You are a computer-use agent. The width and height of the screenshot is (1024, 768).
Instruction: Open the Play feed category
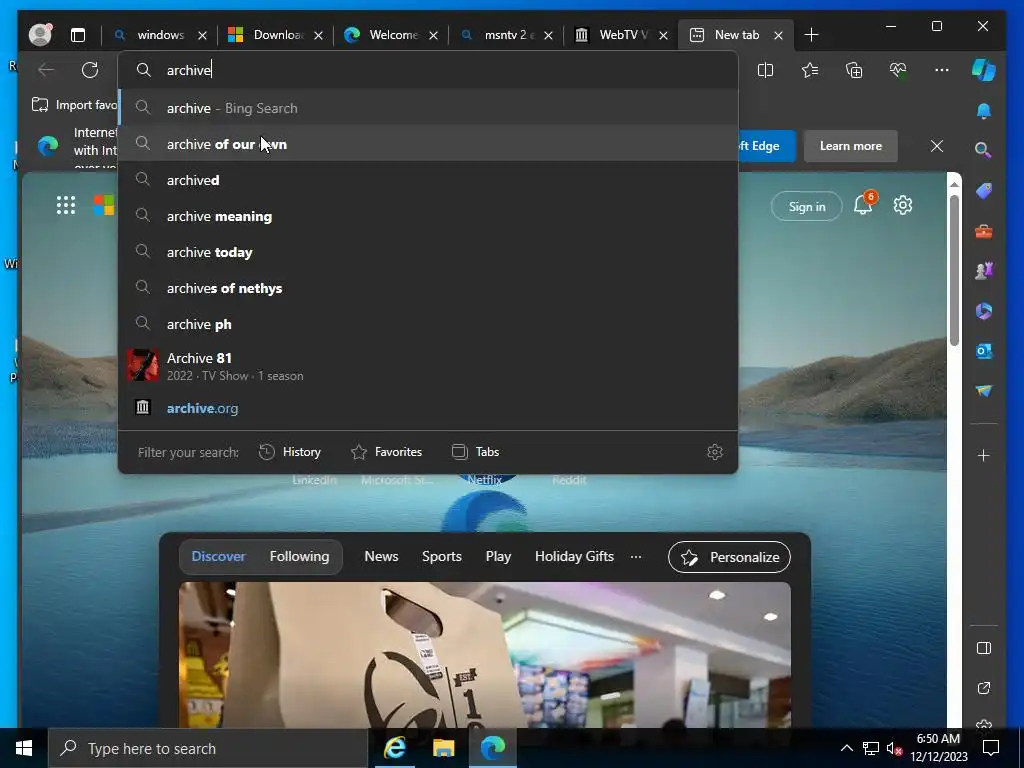pos(498,556)
